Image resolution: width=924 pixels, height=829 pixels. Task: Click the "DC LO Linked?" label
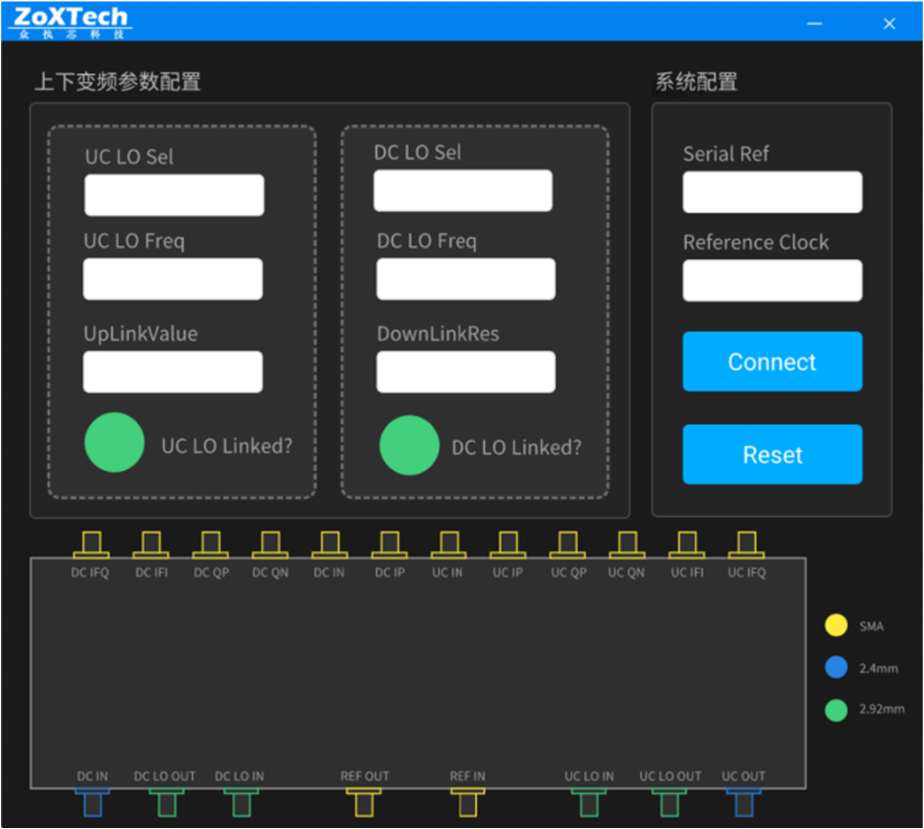[x=517, y=448]
